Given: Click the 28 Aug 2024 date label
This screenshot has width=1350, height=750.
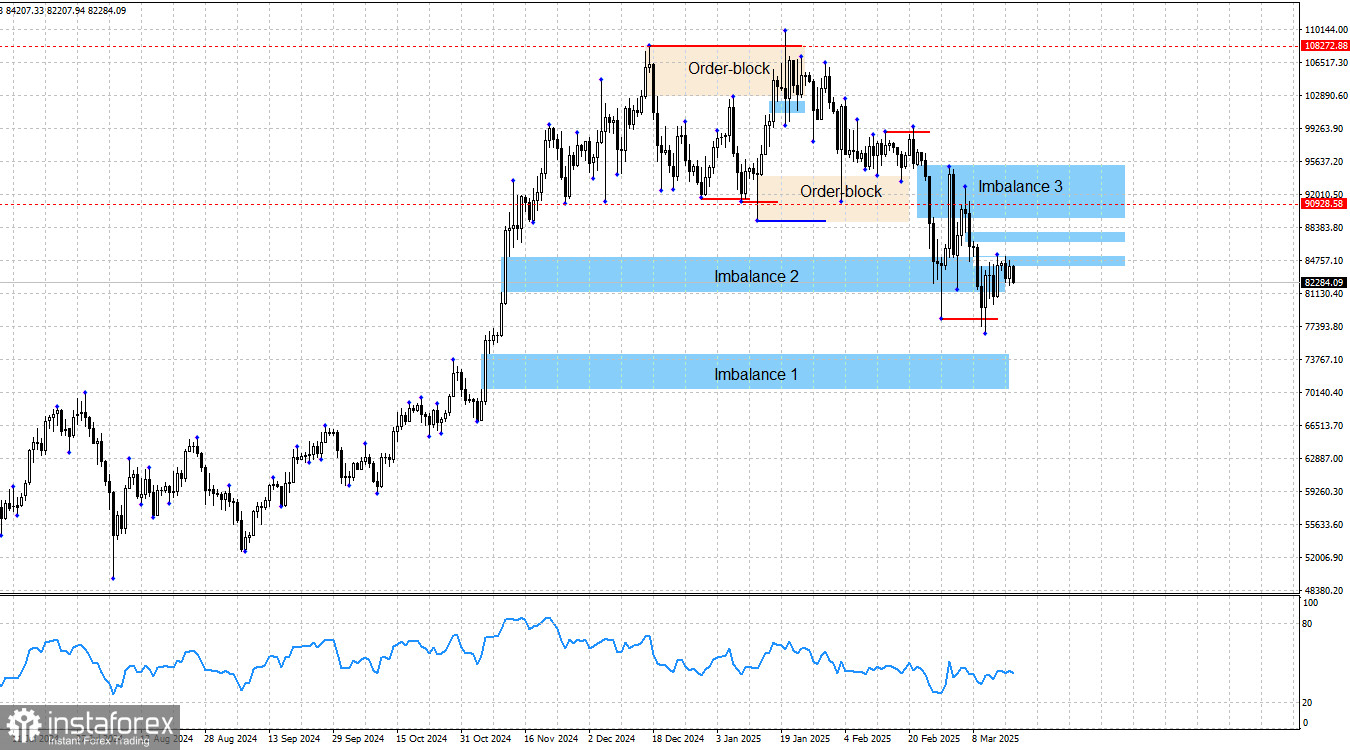Looking at the screenshot, I should pyautogui.click(x=230, y=739).
